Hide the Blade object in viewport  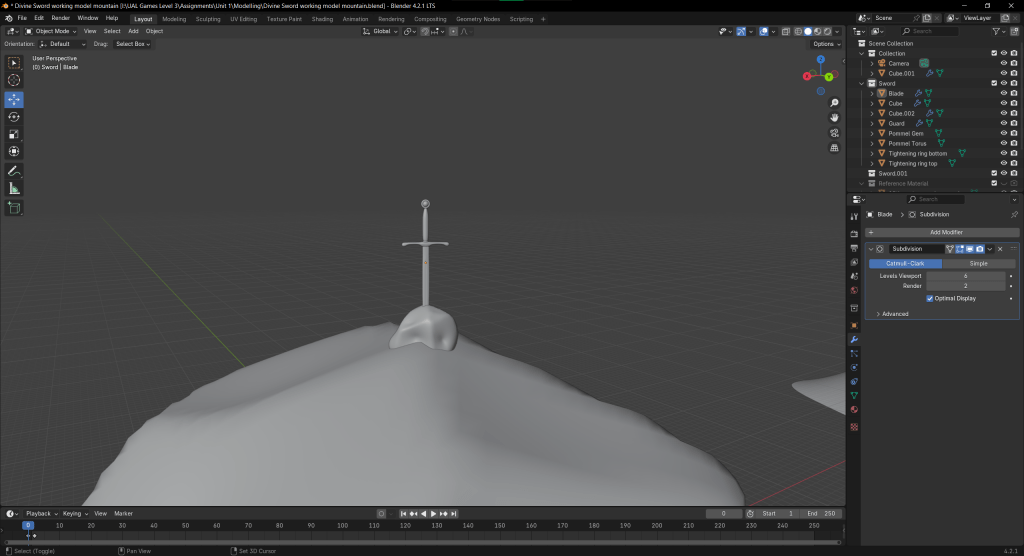click(1003, 93)
